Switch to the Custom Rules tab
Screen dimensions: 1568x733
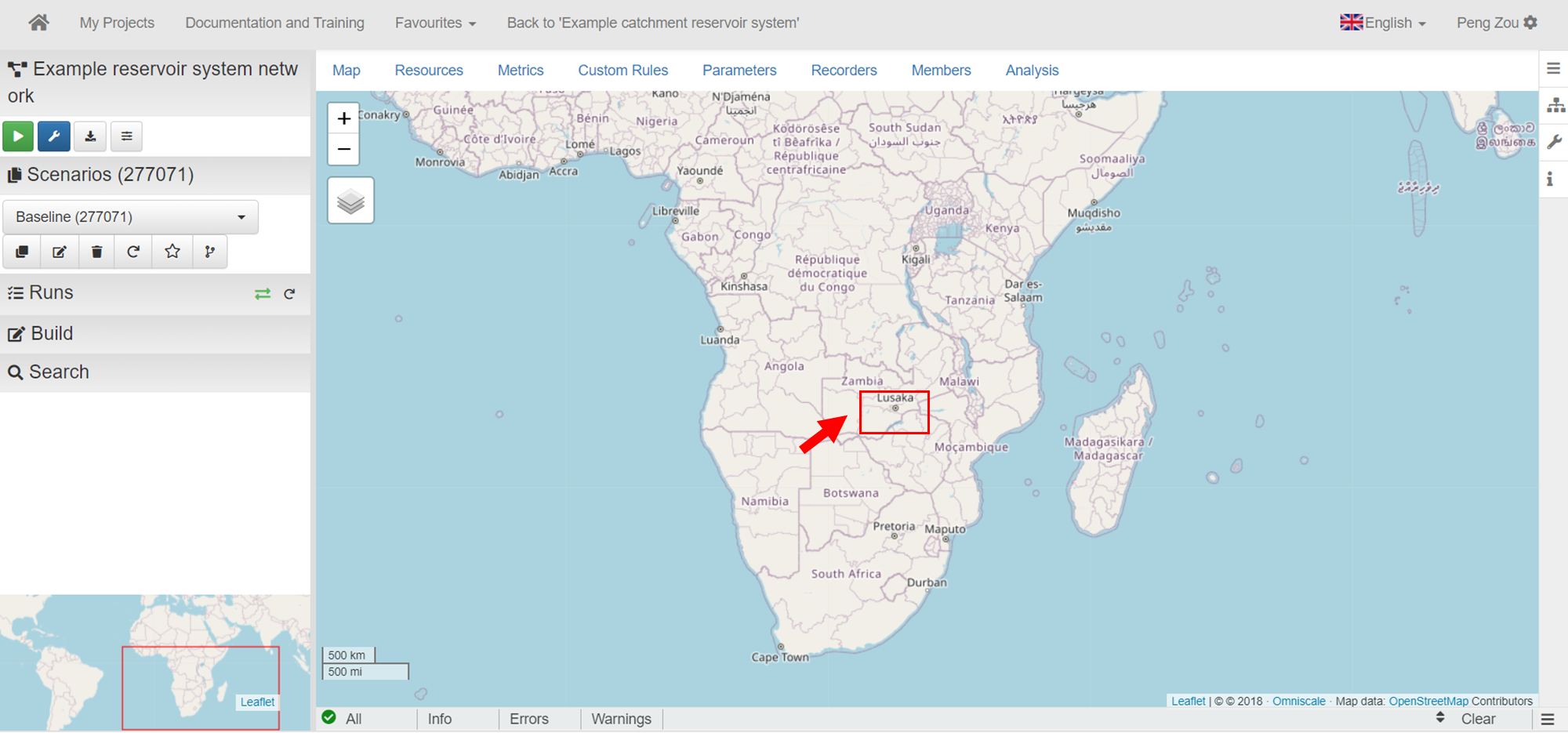[622, 71]
